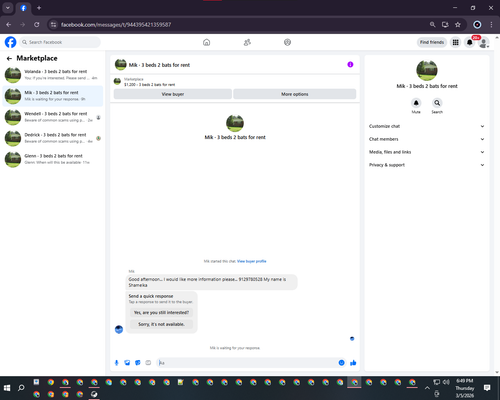
Task: Click the Search Facebook field
Action: tap(60, 42)
